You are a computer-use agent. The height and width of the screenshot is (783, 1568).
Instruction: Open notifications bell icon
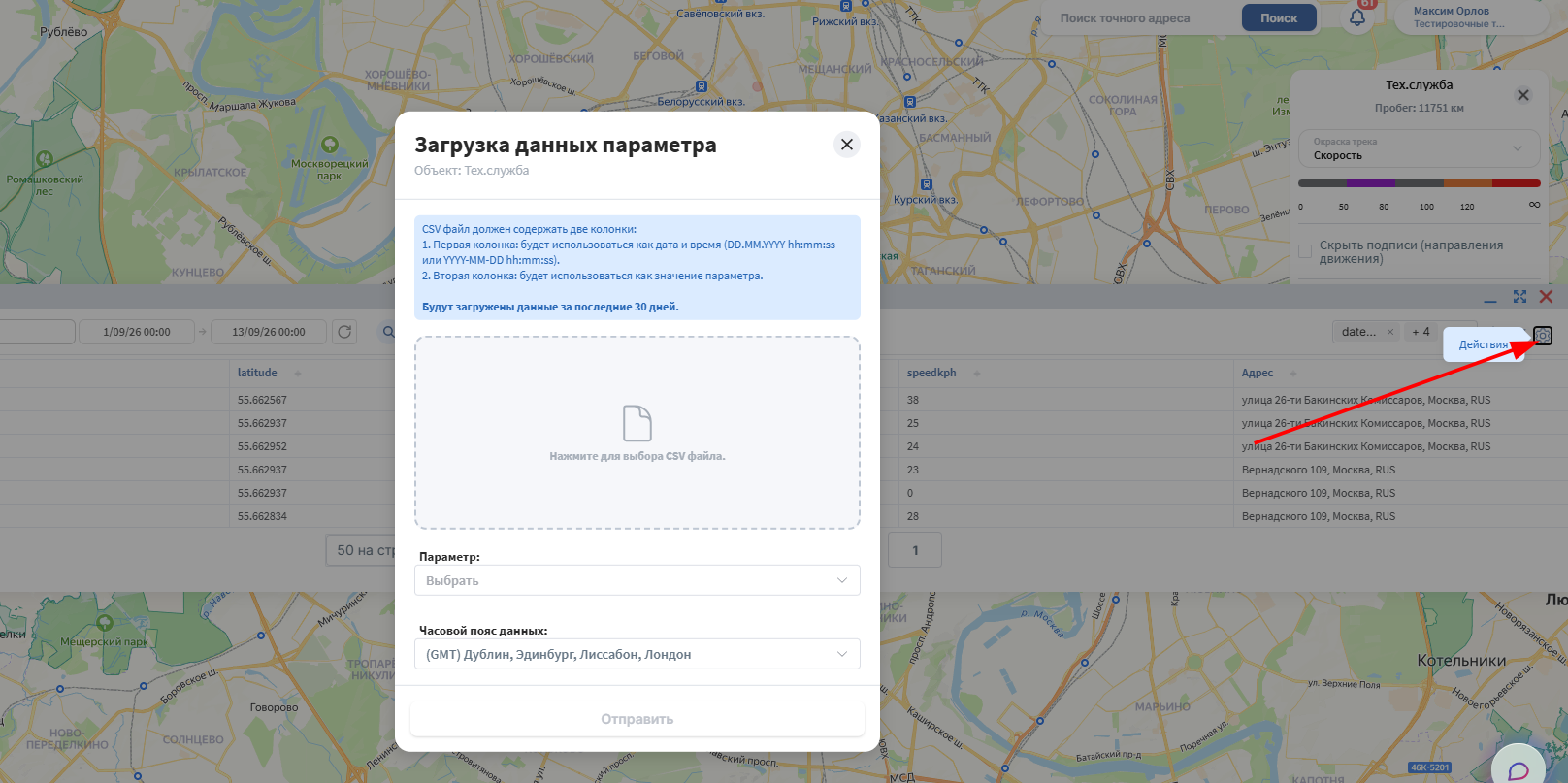(1357, 16)
